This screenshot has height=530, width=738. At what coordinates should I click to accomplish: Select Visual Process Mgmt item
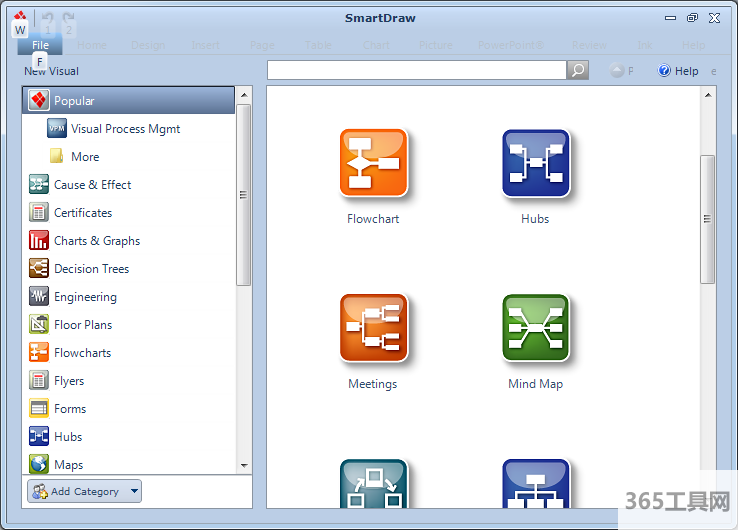(125, 129)
